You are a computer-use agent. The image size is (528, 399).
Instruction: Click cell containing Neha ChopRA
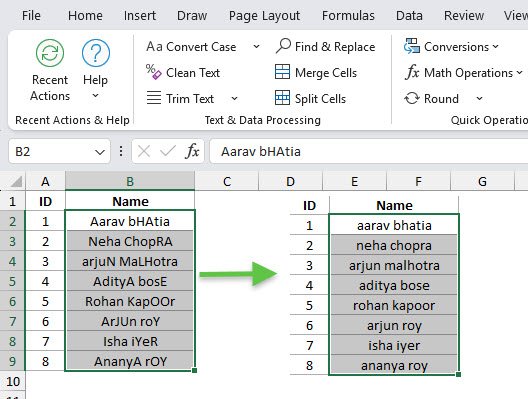tap(130, 241)
